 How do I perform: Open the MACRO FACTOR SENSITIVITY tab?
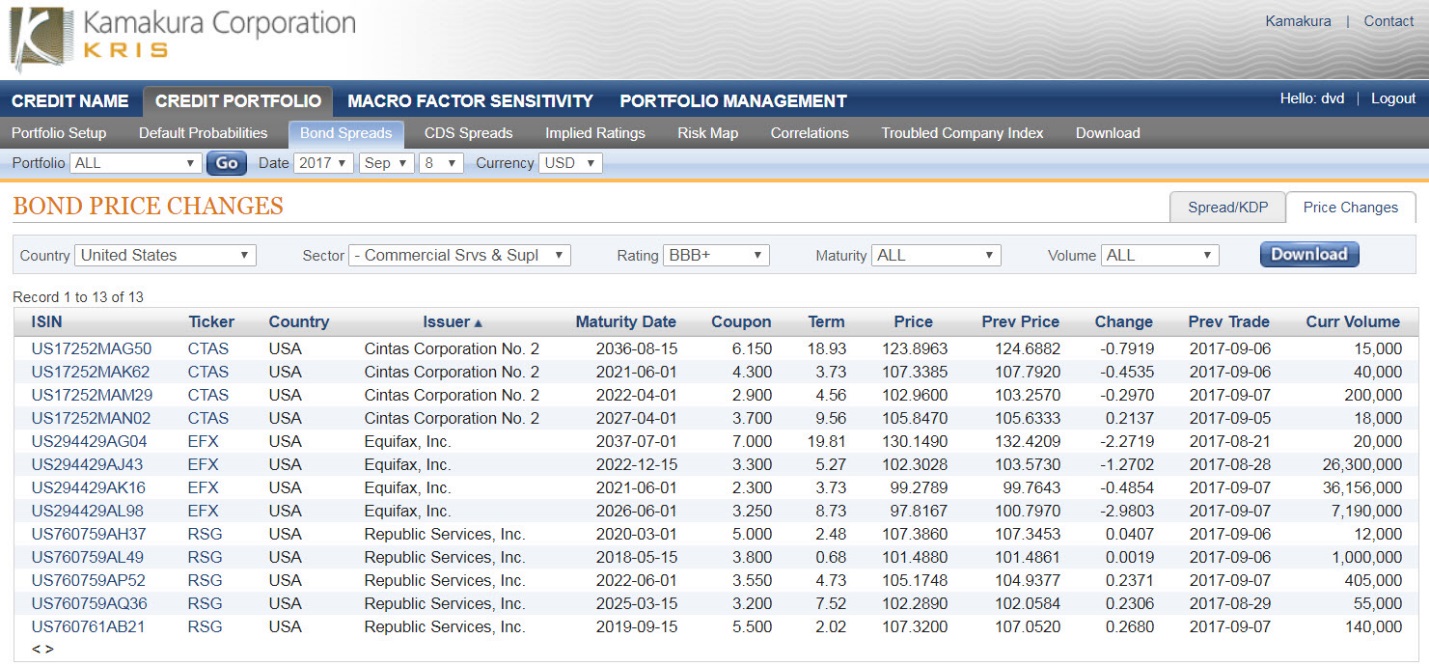click(470, 101)
